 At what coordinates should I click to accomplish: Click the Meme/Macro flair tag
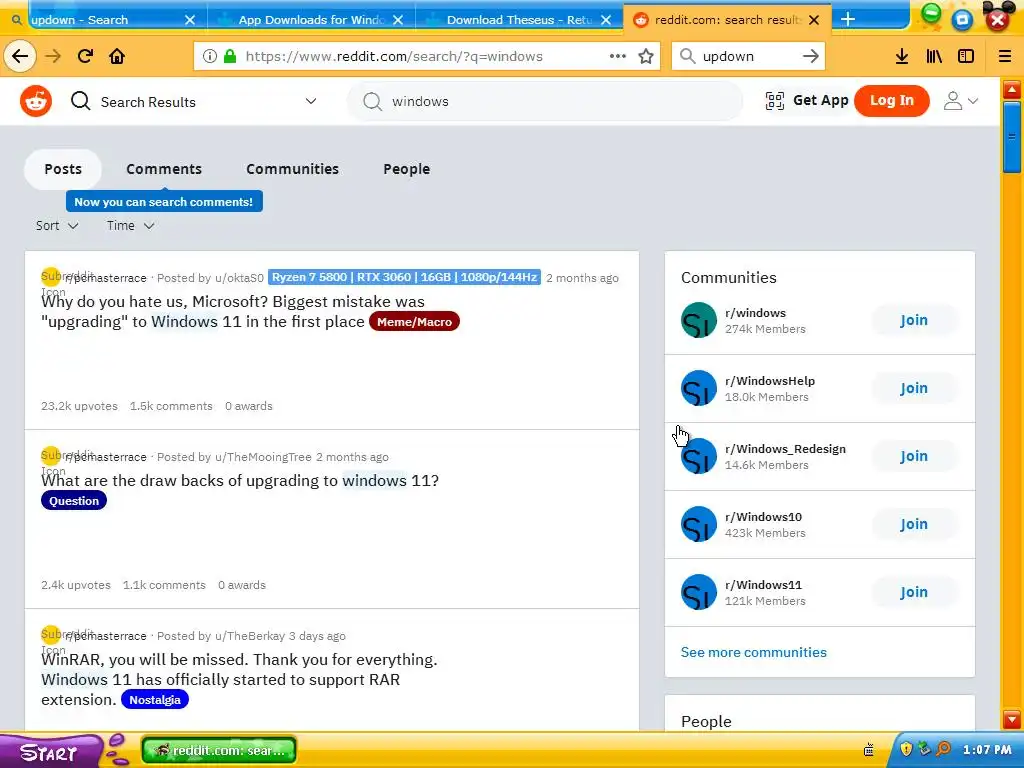(x=414, y=322)
